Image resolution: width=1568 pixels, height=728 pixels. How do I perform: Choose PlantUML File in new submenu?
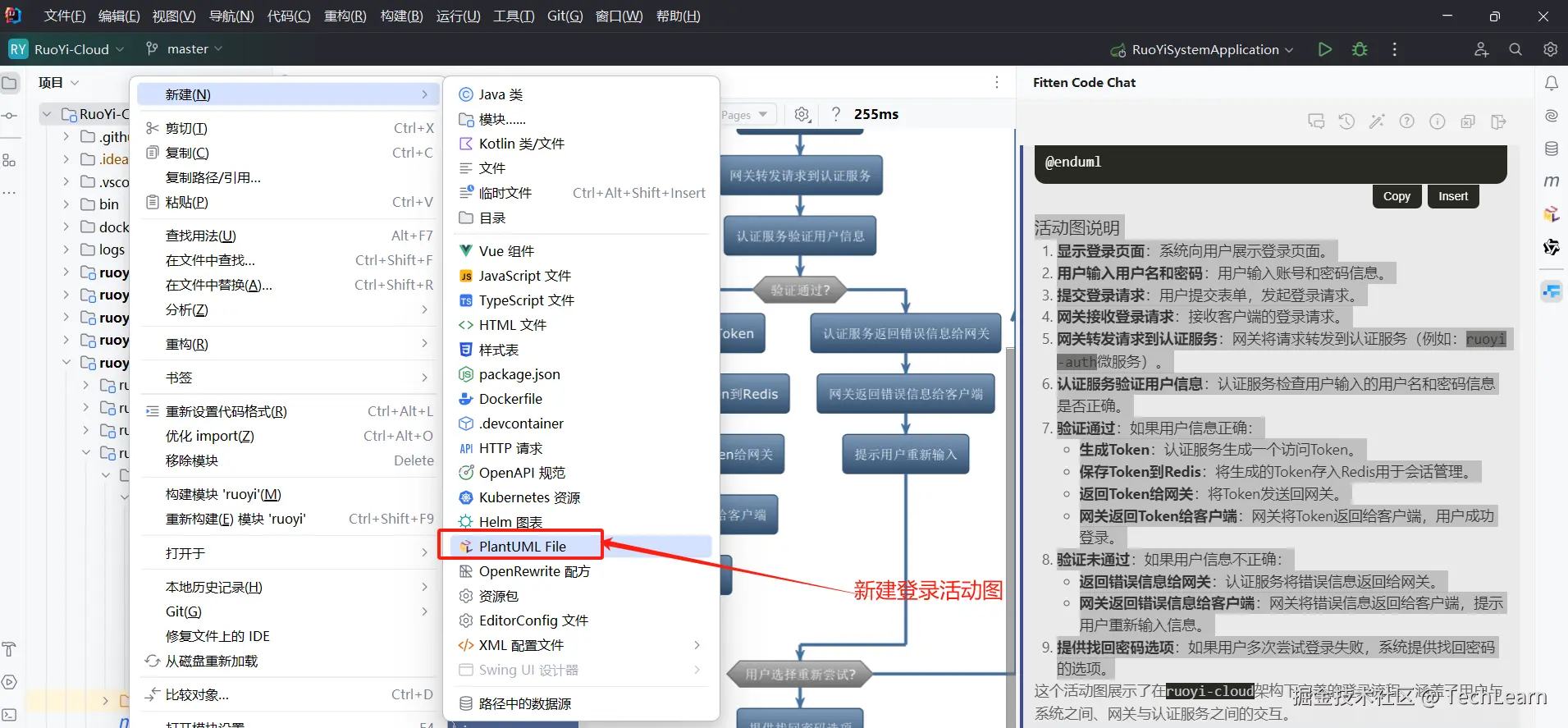click(x=580, y=547)
